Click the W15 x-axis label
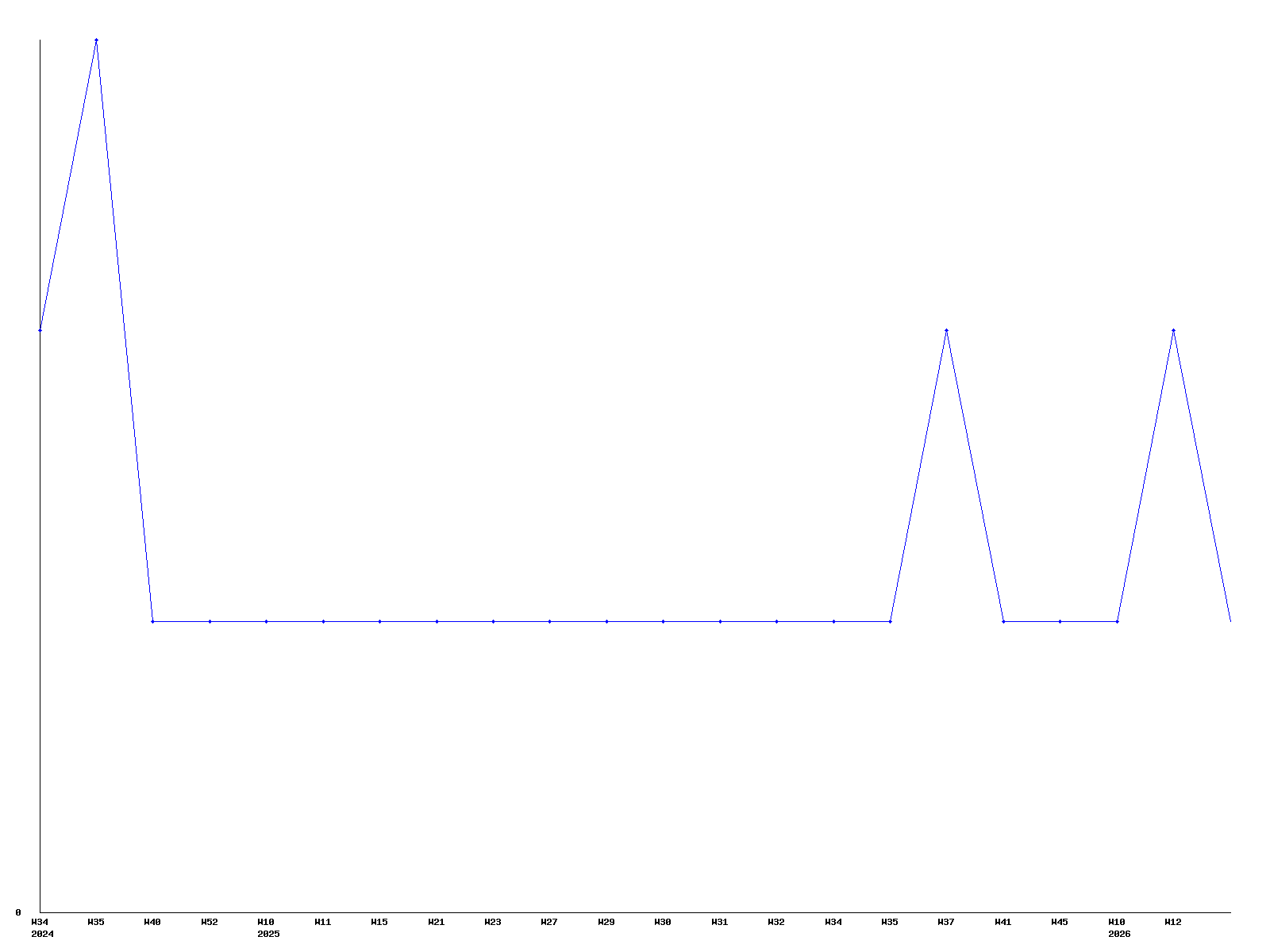Screen dimensions: 1270x952 379,922
